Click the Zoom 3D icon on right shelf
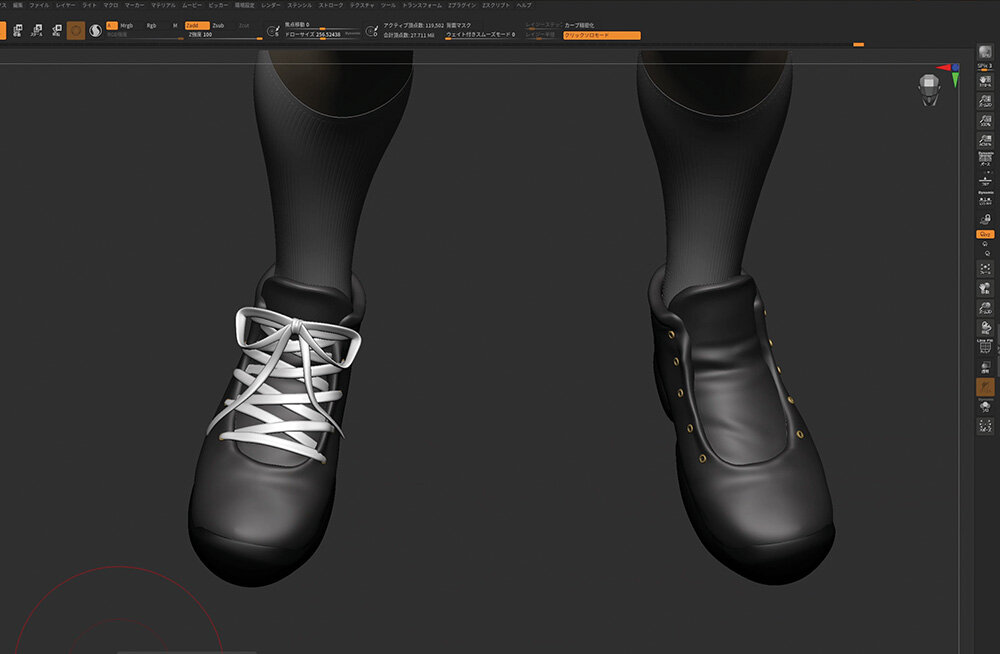The height and width of the screenshot is (654, 1000). (x=985, y=308)
